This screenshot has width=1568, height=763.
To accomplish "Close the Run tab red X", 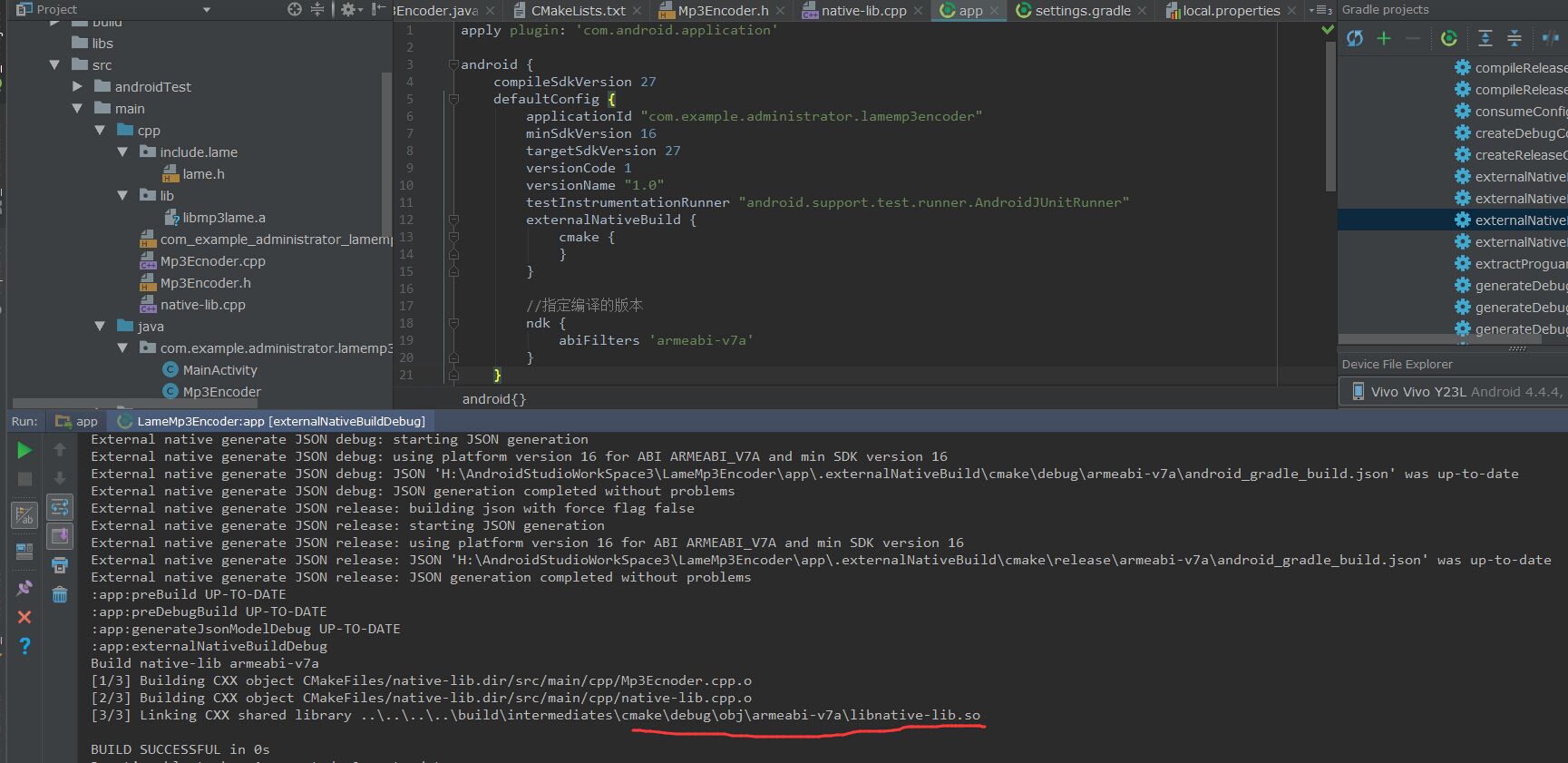I will 24,617.
